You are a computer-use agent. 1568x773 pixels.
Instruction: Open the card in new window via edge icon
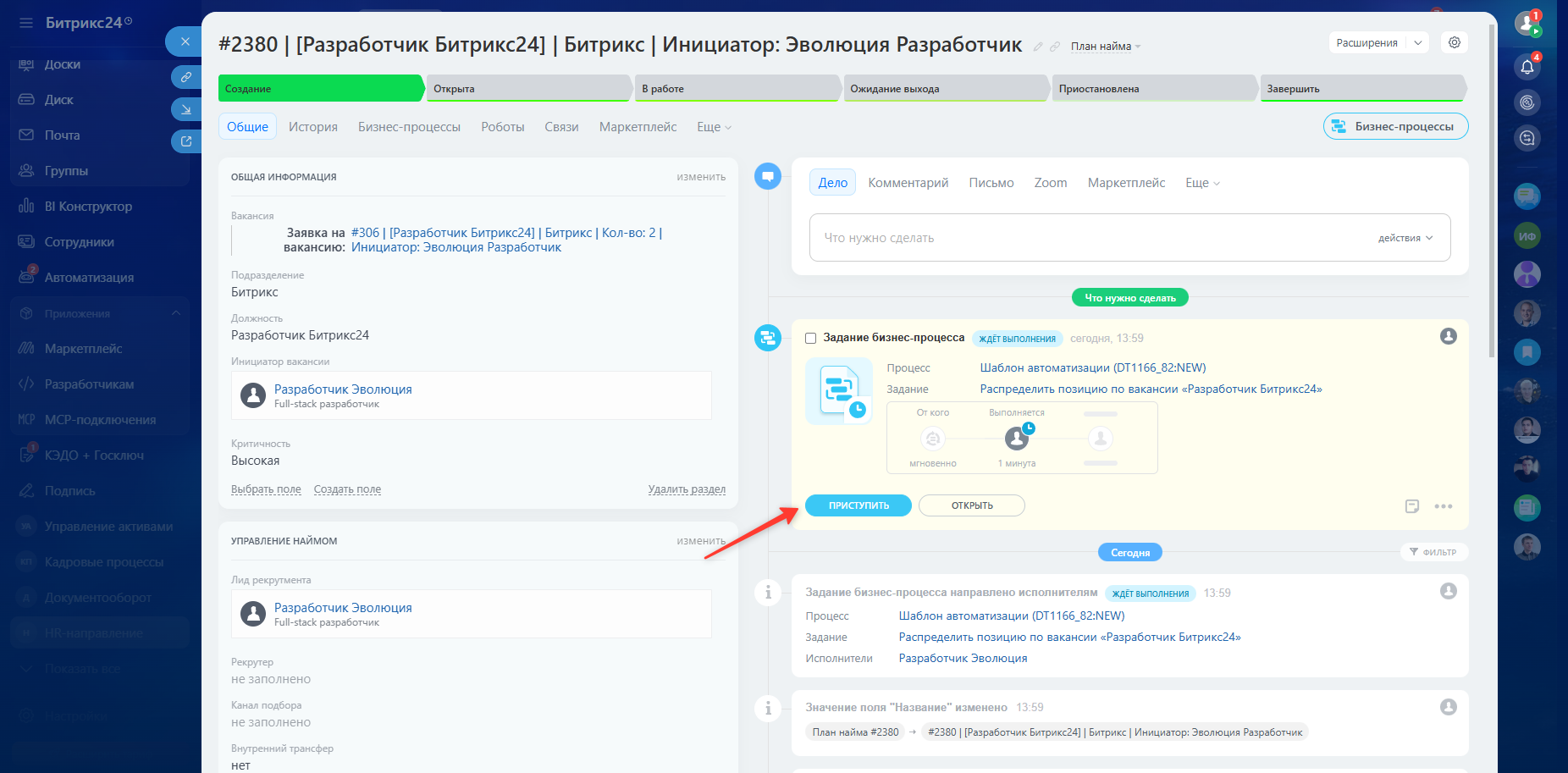(x=186, y=141)
